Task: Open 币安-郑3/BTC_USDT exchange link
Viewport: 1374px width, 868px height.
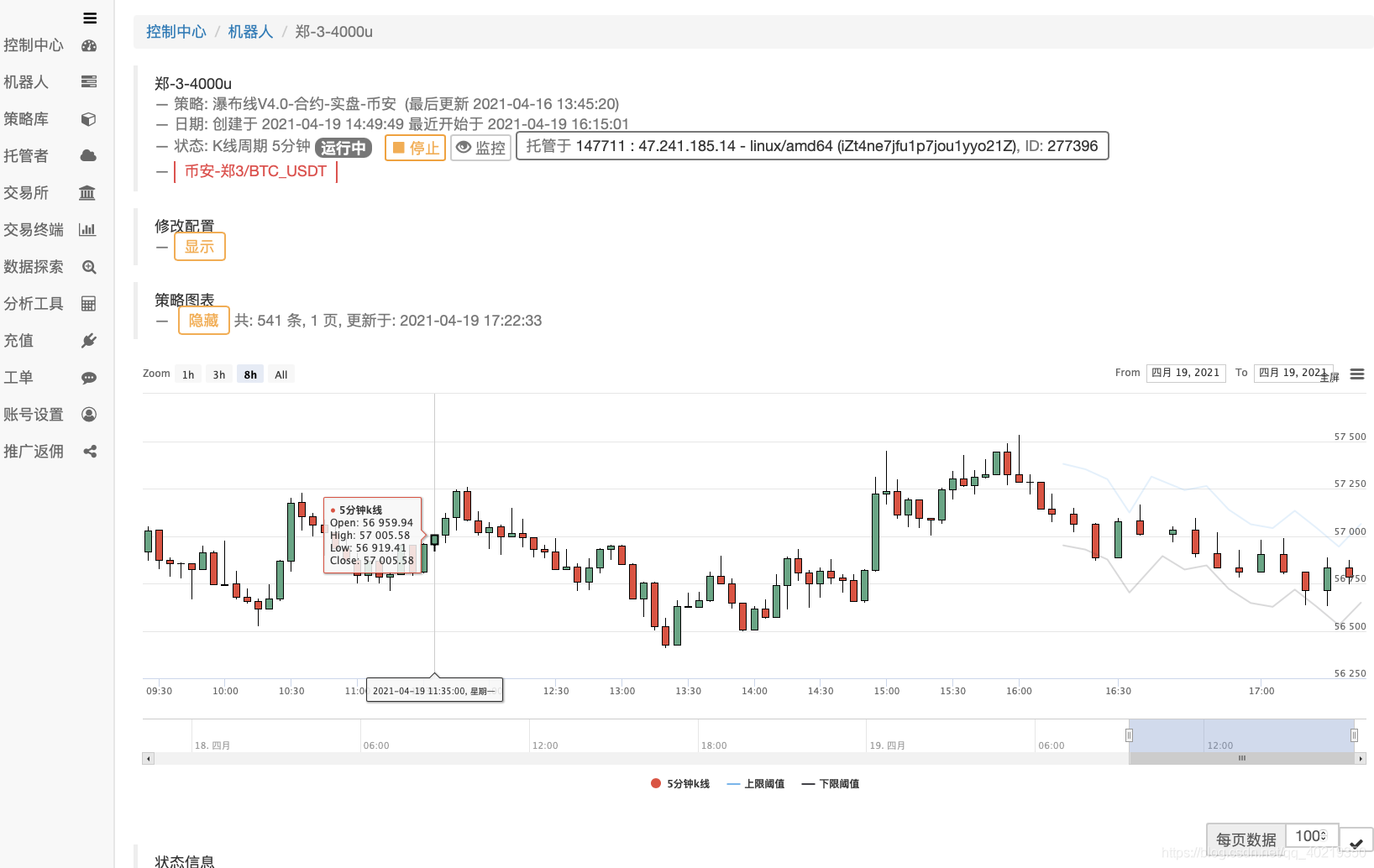Action: tap(255, 171)
